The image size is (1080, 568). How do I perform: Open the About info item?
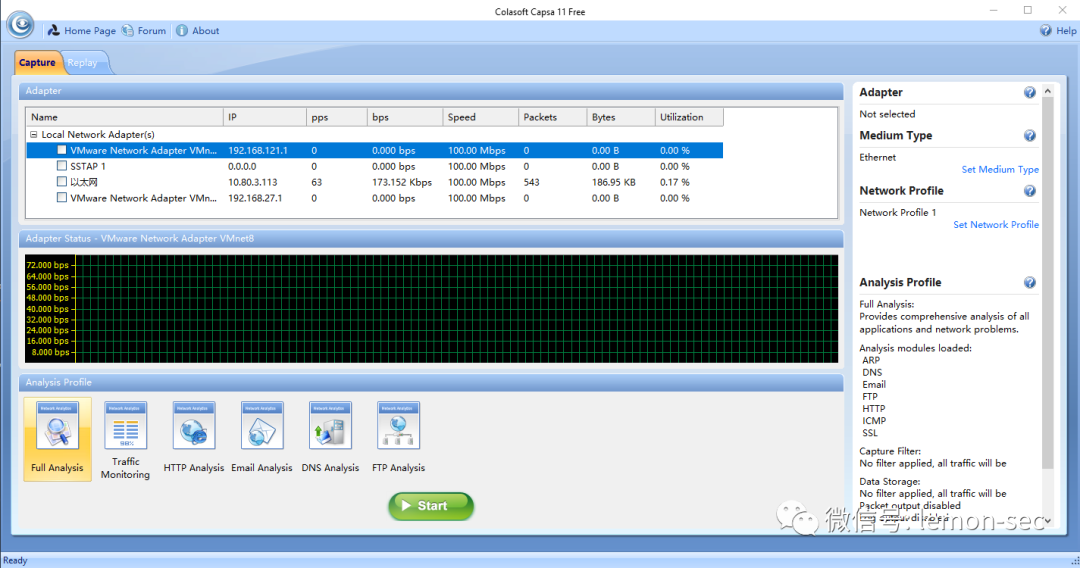tap(198, 30)
